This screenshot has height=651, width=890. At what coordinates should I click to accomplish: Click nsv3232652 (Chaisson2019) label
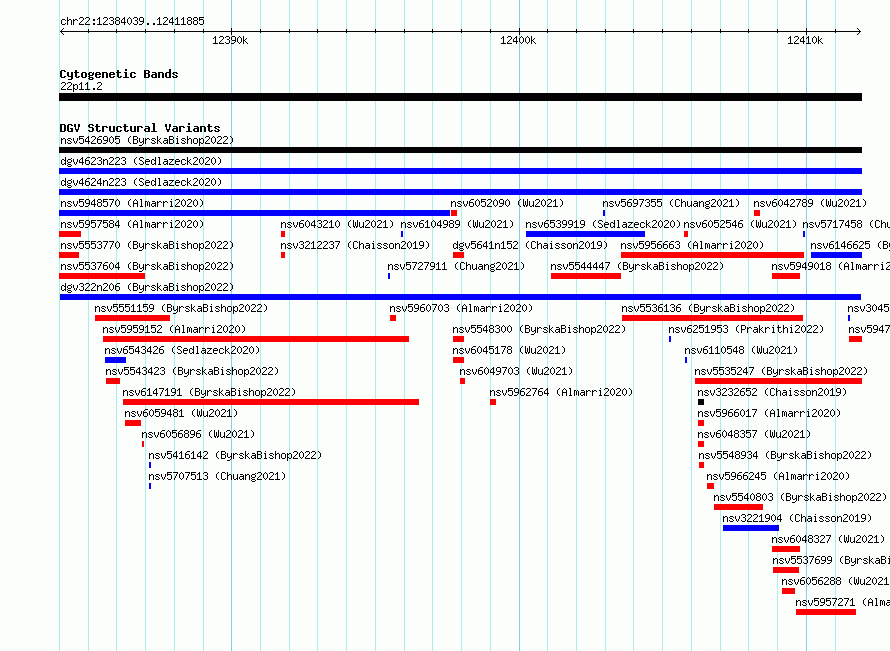click(772, 392)
